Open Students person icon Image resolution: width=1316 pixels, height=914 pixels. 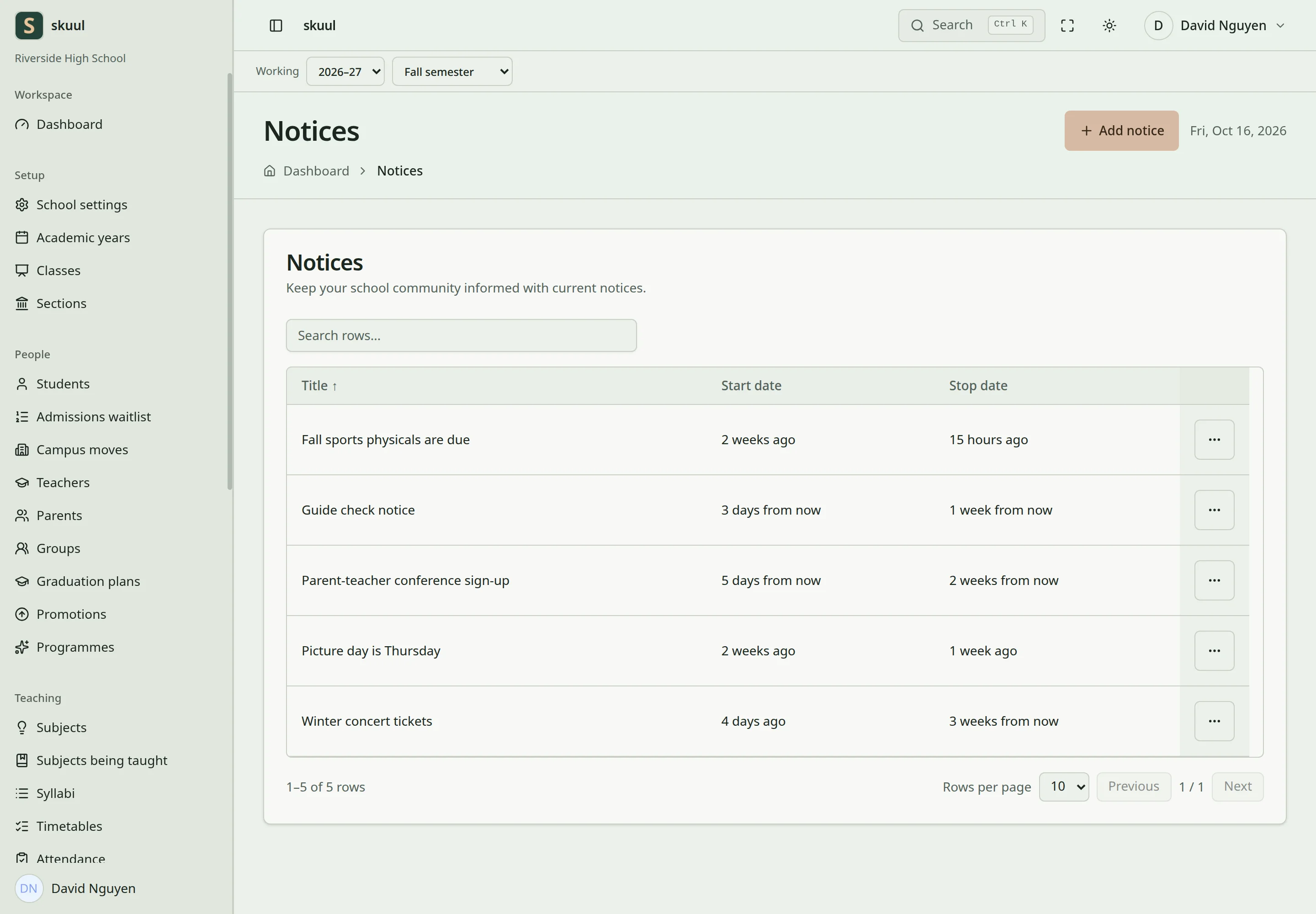[22, 384]
